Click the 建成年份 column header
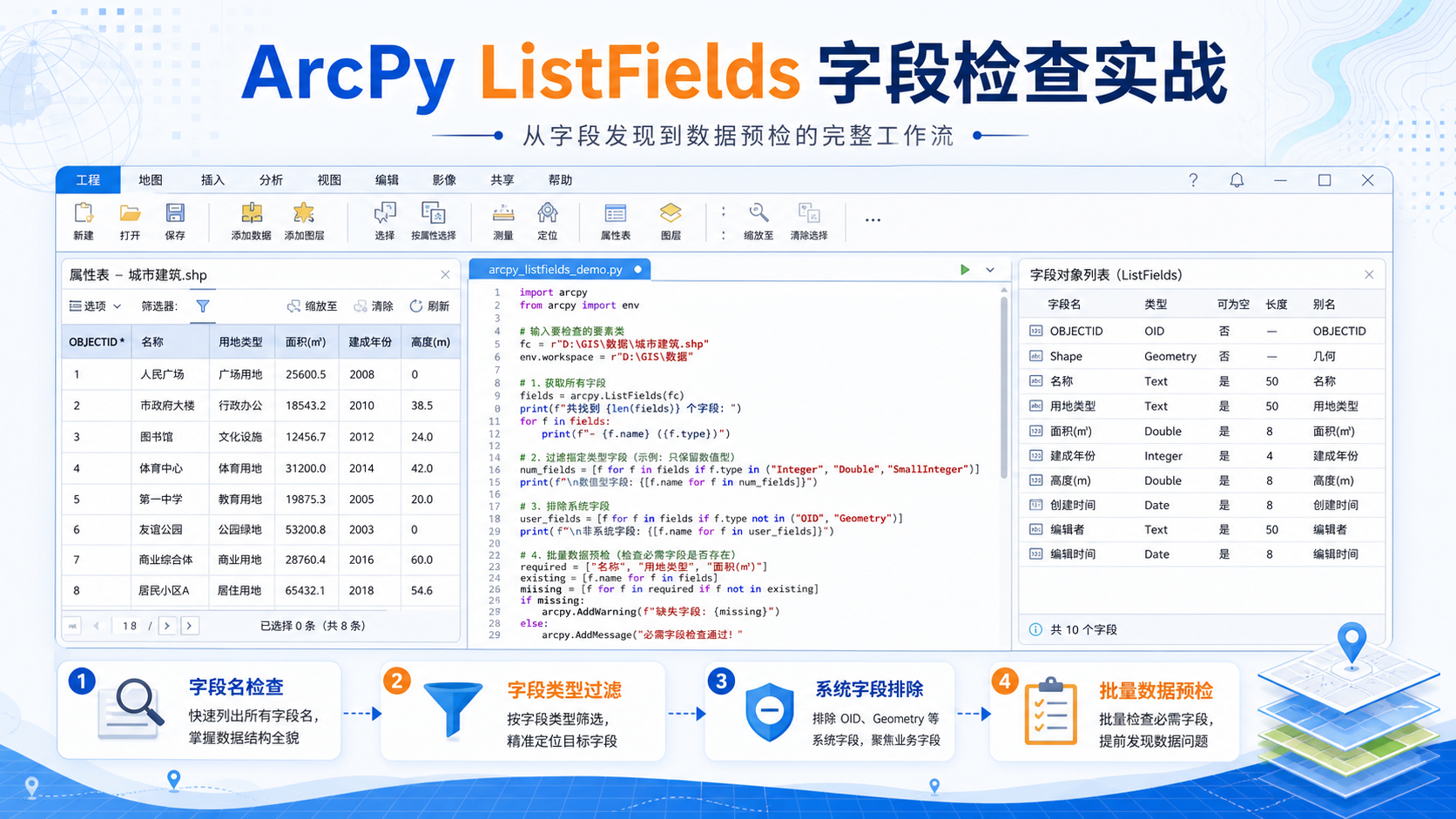1456x819 pixels. [x=370, y=342]
